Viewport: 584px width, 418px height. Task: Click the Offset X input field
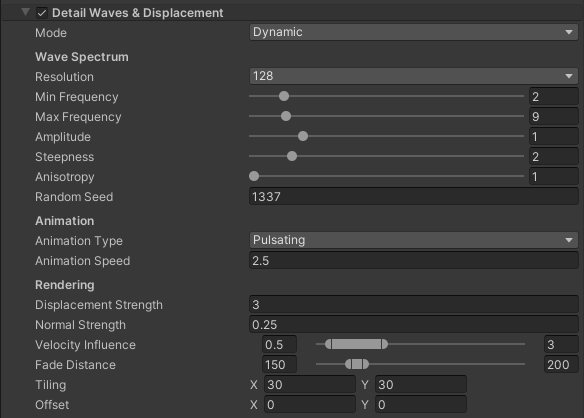(310, 405)
